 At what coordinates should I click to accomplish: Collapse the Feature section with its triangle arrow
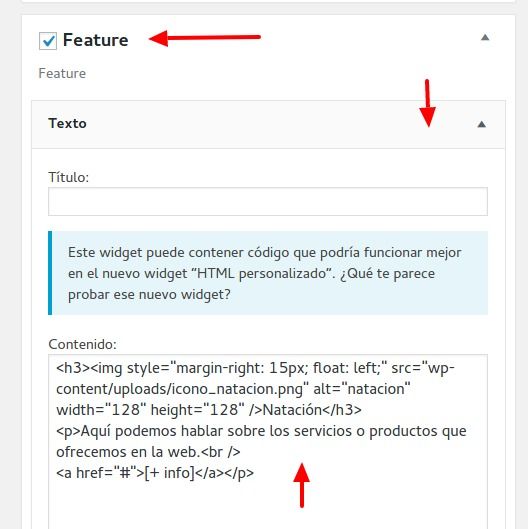pos(485,37)
